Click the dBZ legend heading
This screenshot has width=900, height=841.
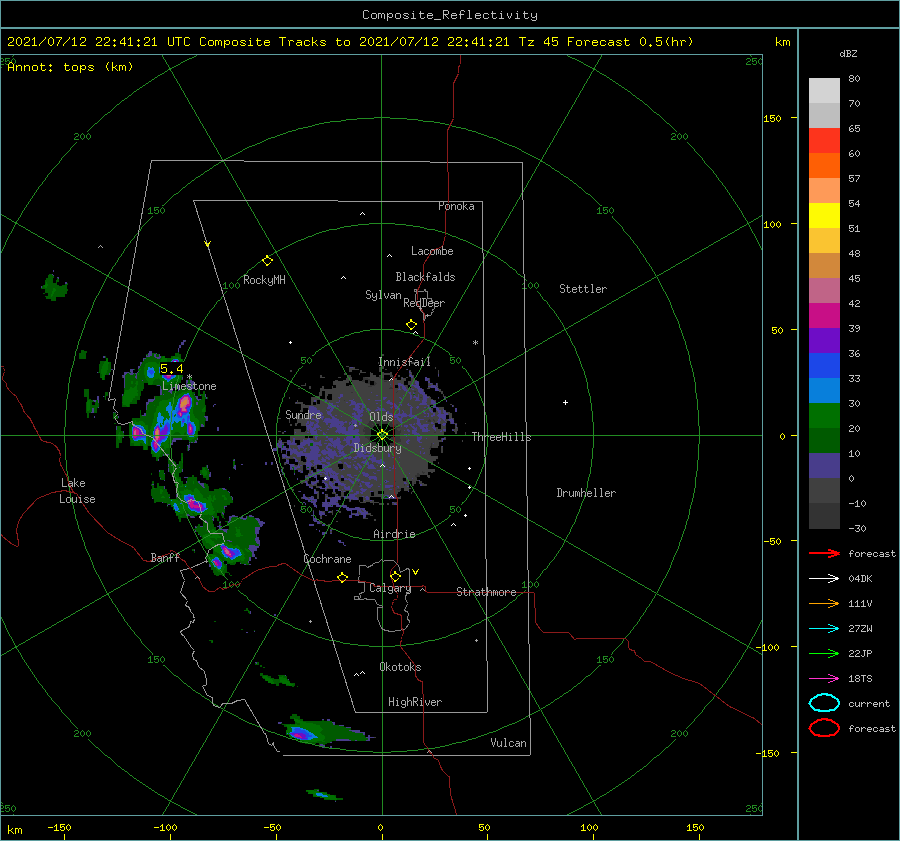[x=848, y=53]
